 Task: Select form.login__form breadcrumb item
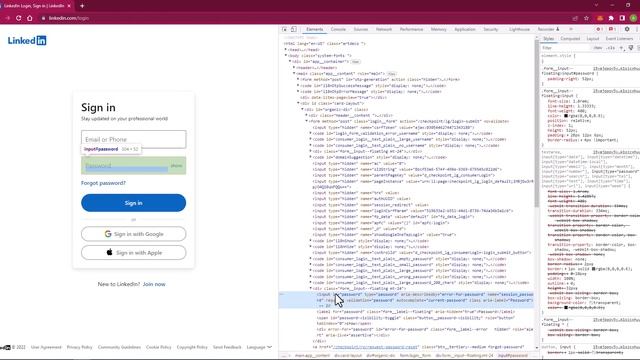point(415,356)
